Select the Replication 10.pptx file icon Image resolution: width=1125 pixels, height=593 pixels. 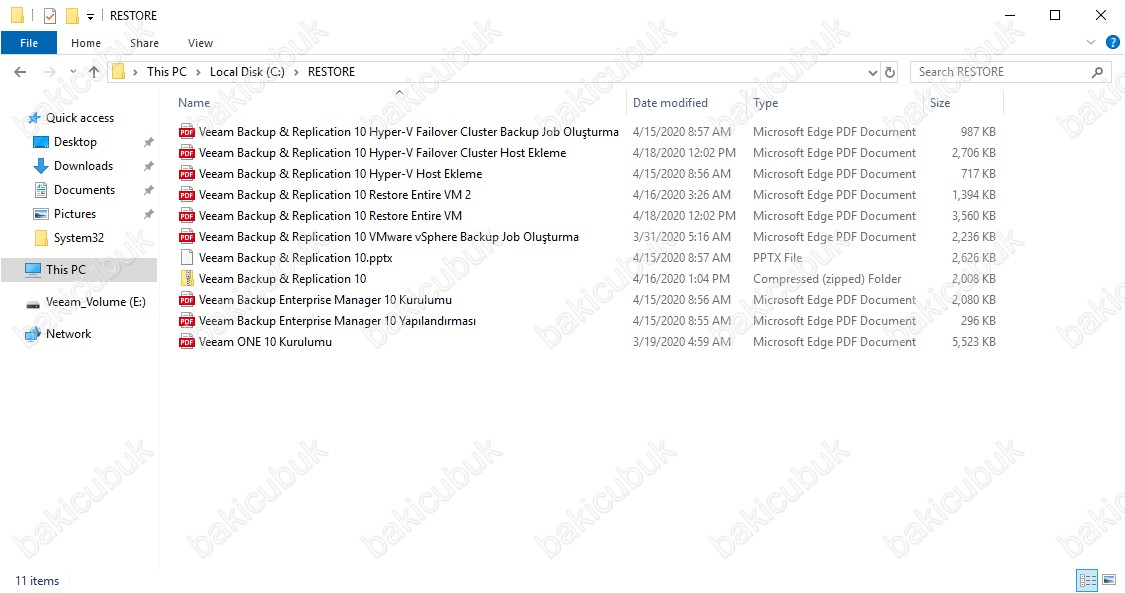pos(187,257)
